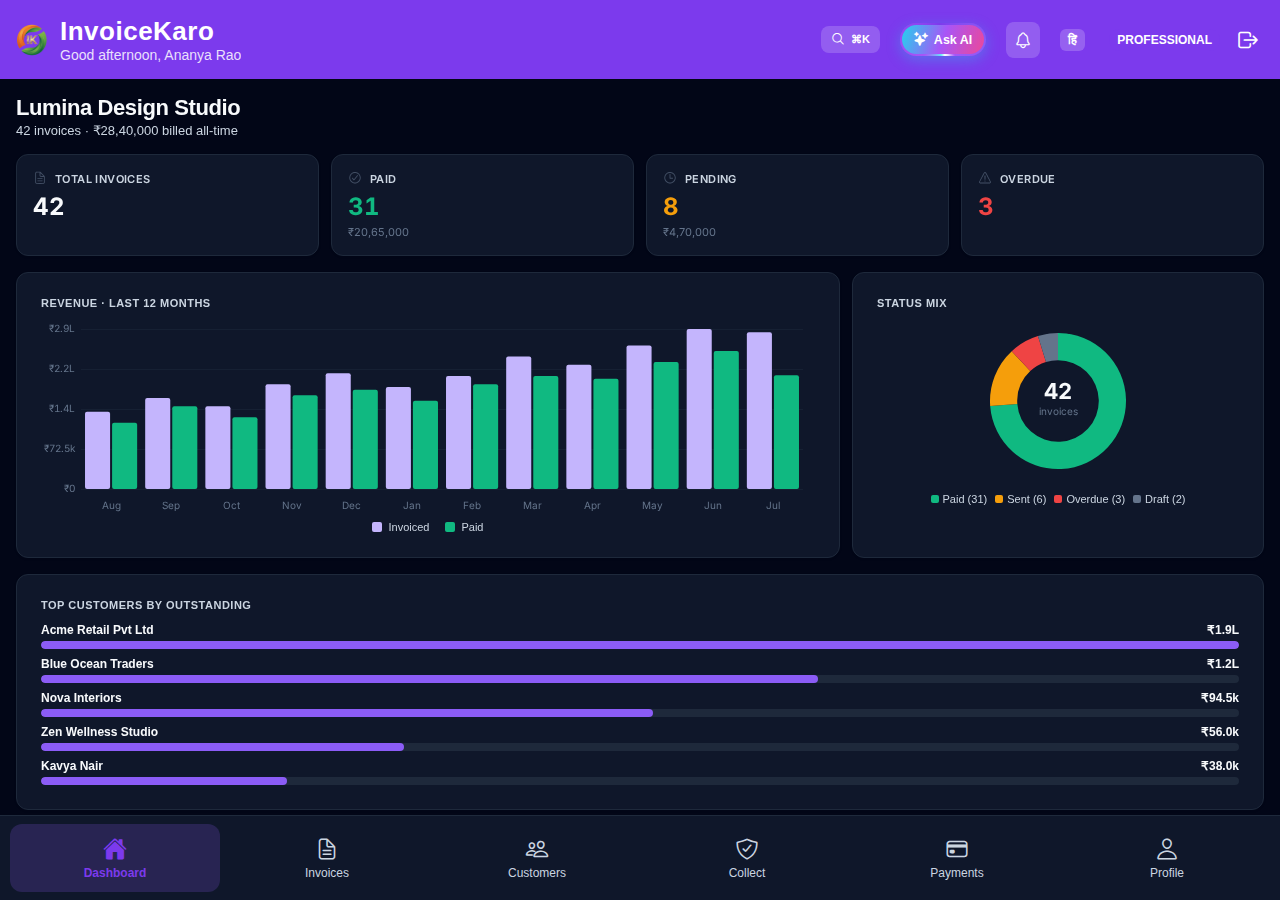Click the Draft (2) legend item
Viewport: 1280px width, 900px height.
point(1159,499)
